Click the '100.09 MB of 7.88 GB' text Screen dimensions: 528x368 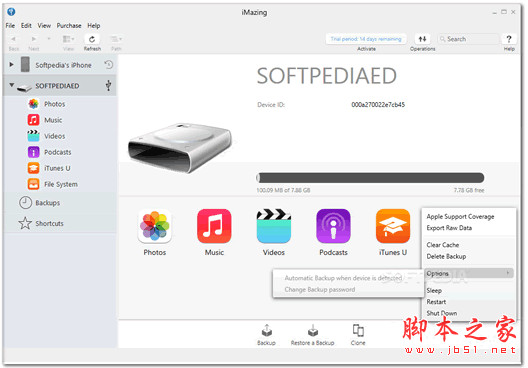[284, 190]
